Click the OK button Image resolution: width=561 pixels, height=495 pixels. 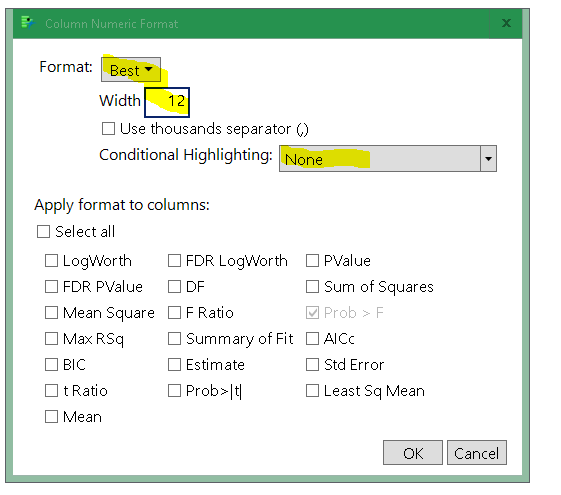(413, 453)
